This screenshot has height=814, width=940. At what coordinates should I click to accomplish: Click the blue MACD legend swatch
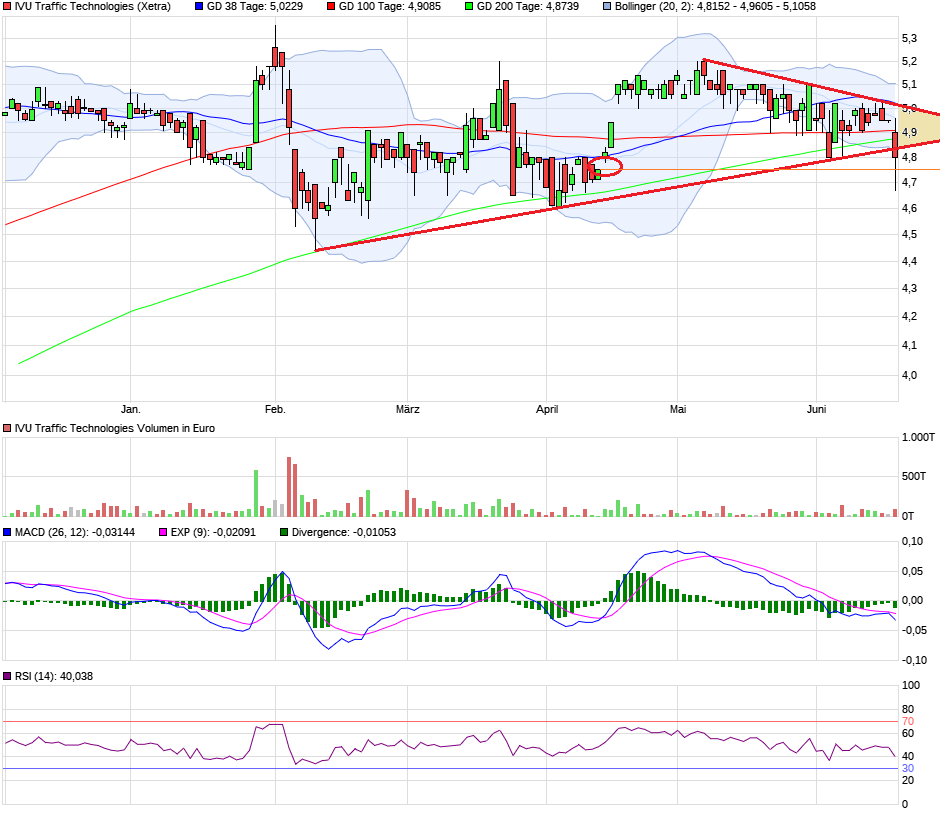7,532
